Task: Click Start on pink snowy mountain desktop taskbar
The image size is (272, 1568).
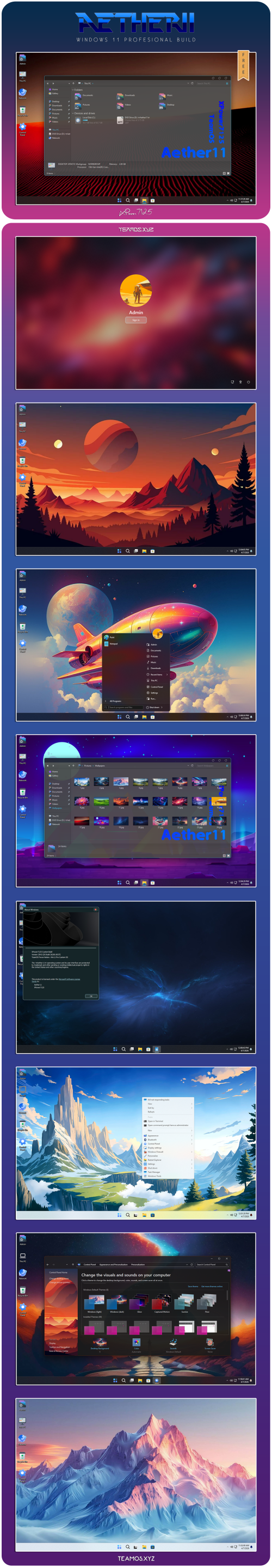Action: pos(119,1547)
